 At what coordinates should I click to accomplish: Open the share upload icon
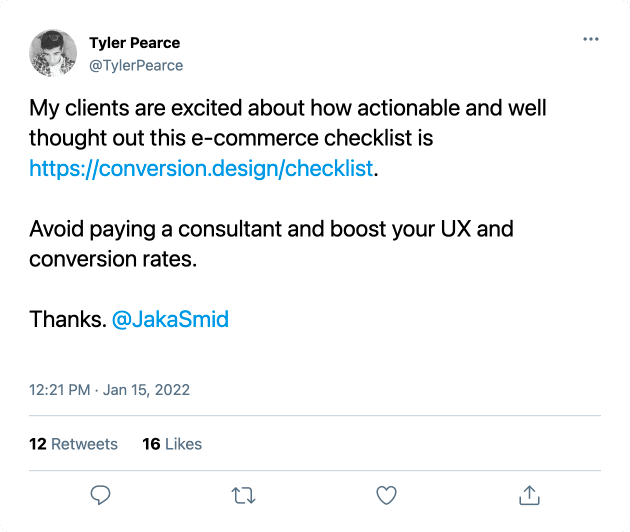click(529, 495)
